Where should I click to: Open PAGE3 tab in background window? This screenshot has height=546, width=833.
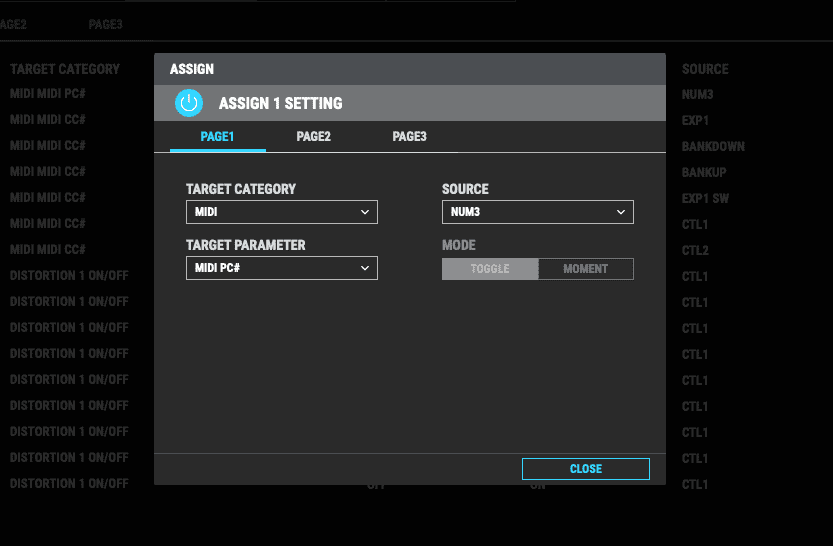pos(105,24)
